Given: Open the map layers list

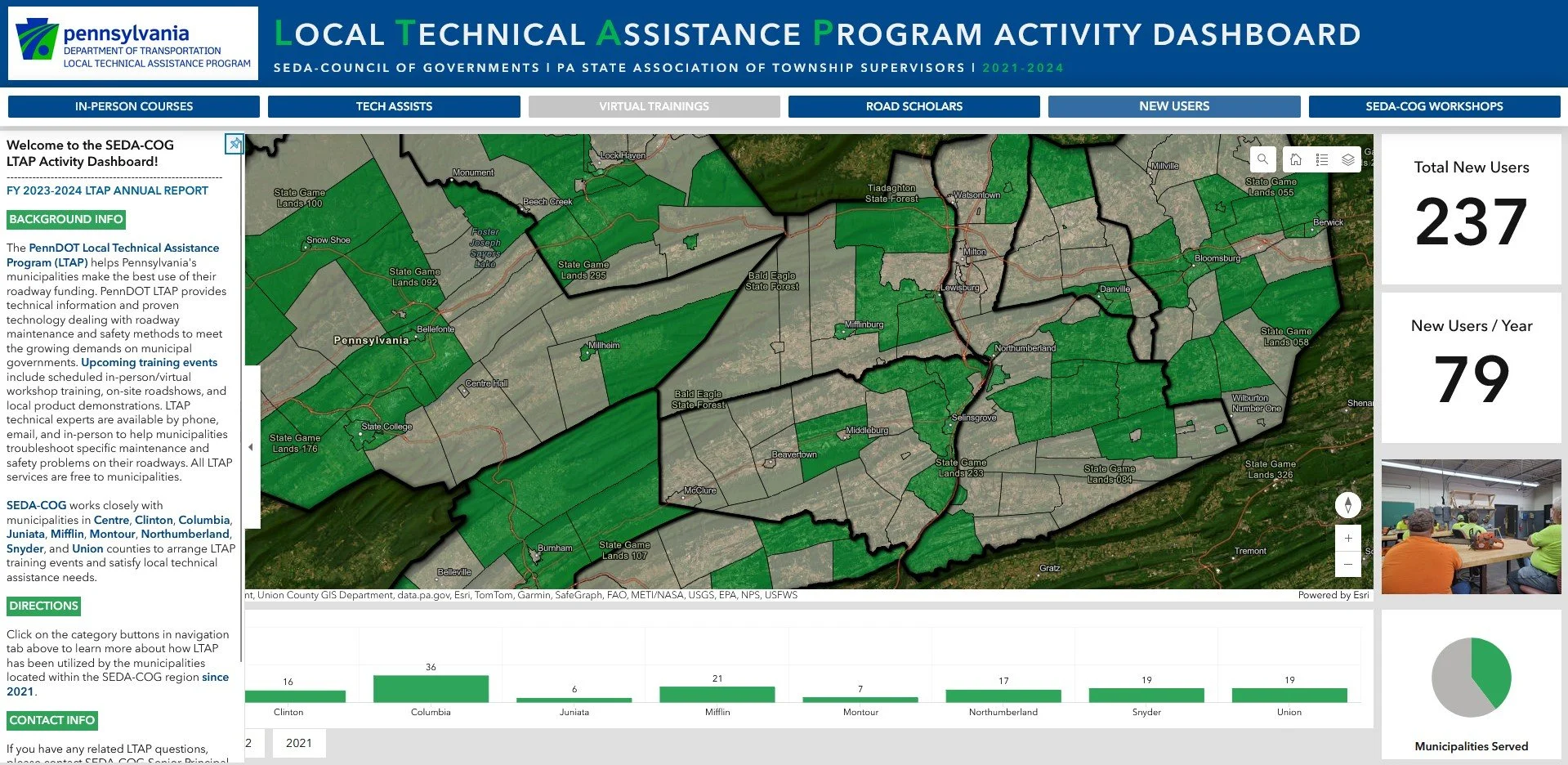Looking at the screenshot, I should (x=1348, y=159).
